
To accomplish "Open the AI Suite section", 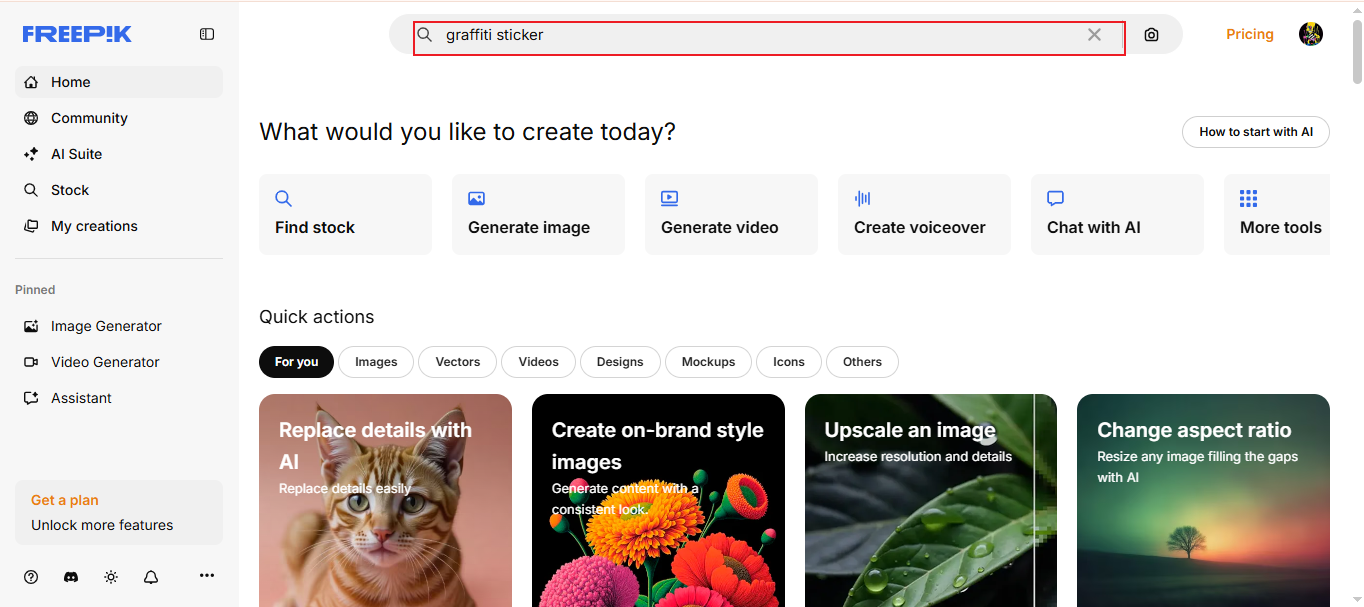I will tap(76, 154).
